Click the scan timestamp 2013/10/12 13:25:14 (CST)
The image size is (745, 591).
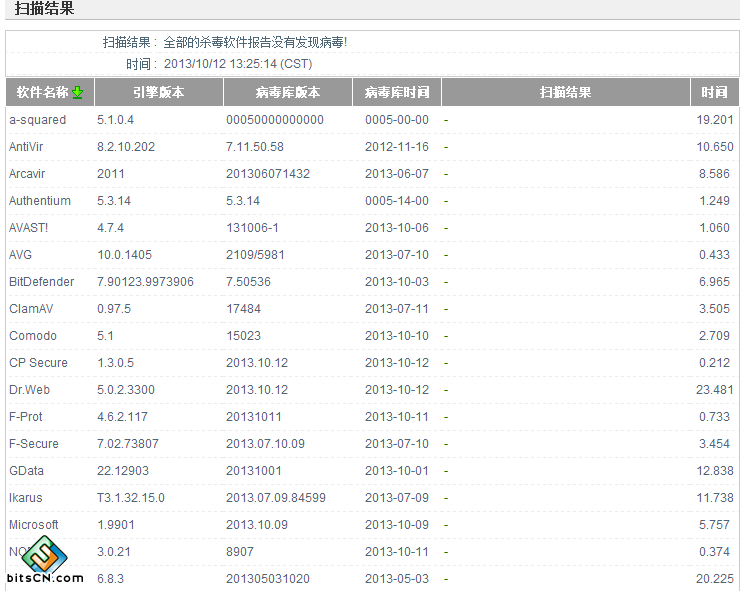(238, 64)
